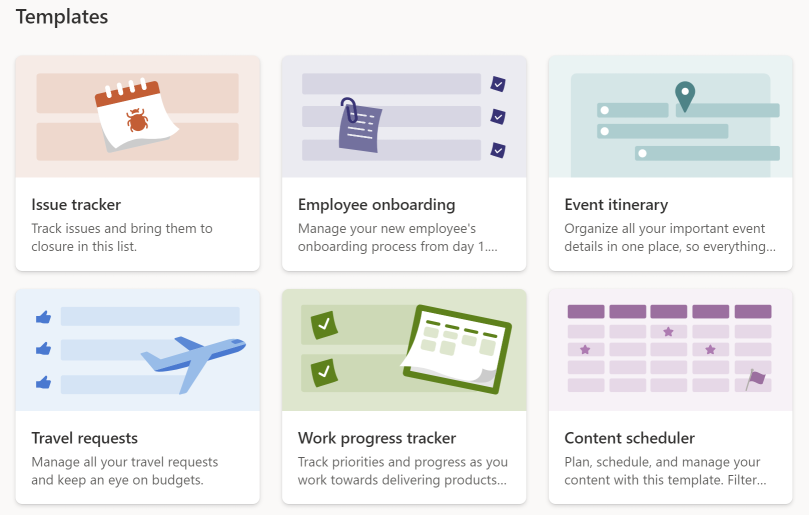
Task: Choose the Event itinerary template title
Action: coord(616,205)
